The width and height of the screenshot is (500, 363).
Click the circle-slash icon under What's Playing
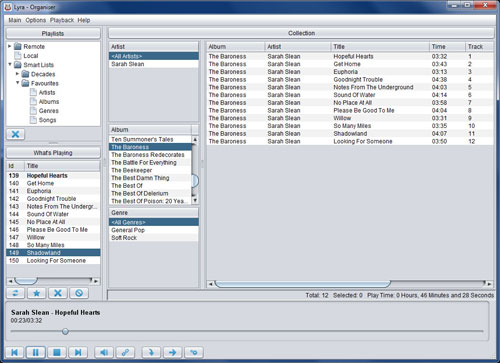click(x=79, y=293)
